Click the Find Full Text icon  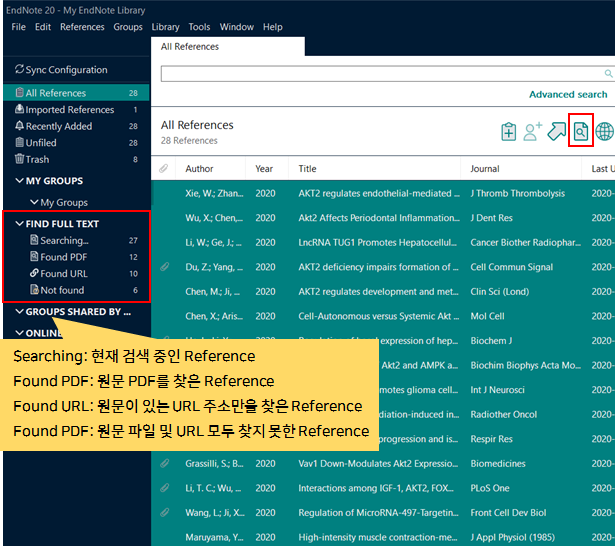[x=581, y=131]
